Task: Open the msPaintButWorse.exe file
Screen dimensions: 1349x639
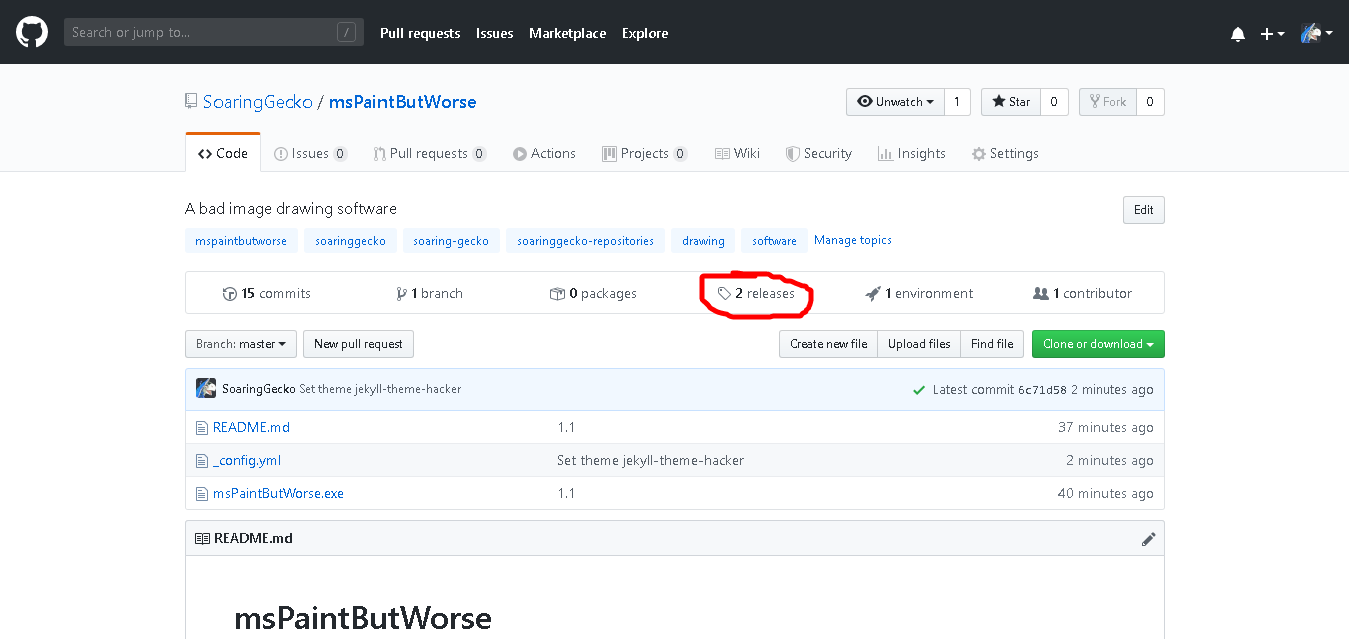Action: point(278,493)
